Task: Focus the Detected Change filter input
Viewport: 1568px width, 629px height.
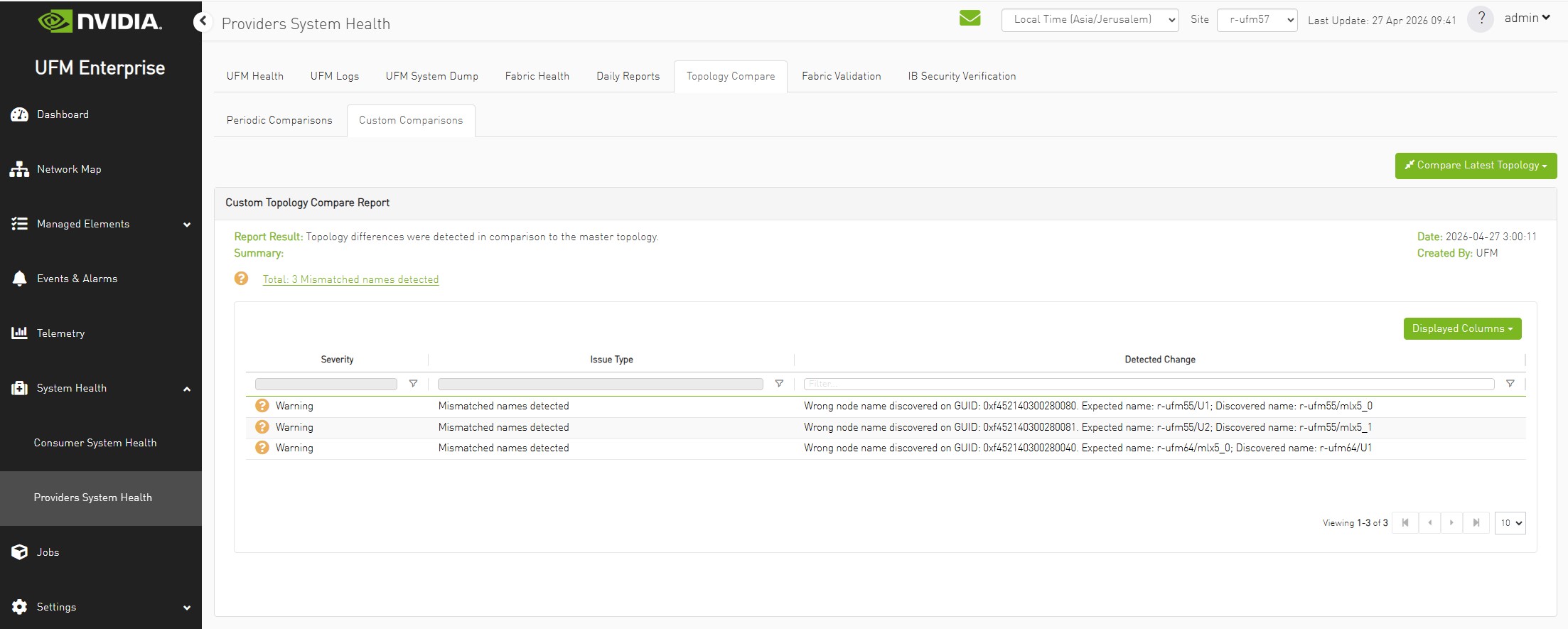Action: tap(1149, 384)
